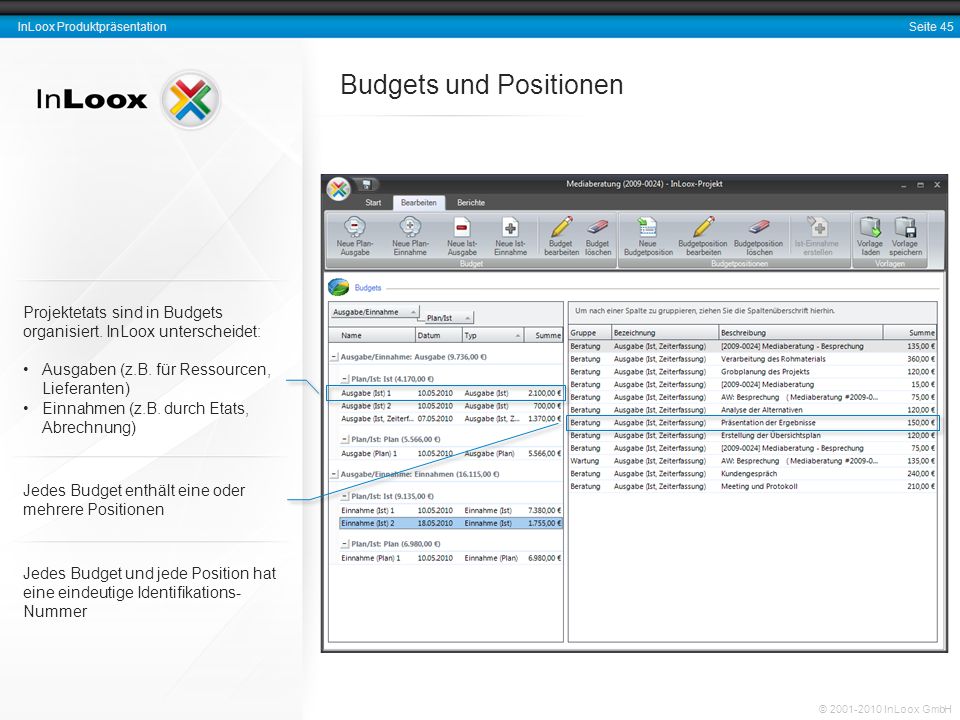Click the Ausgabe/Einnahme grouping header
960x720 pixels.
(375, 312)
